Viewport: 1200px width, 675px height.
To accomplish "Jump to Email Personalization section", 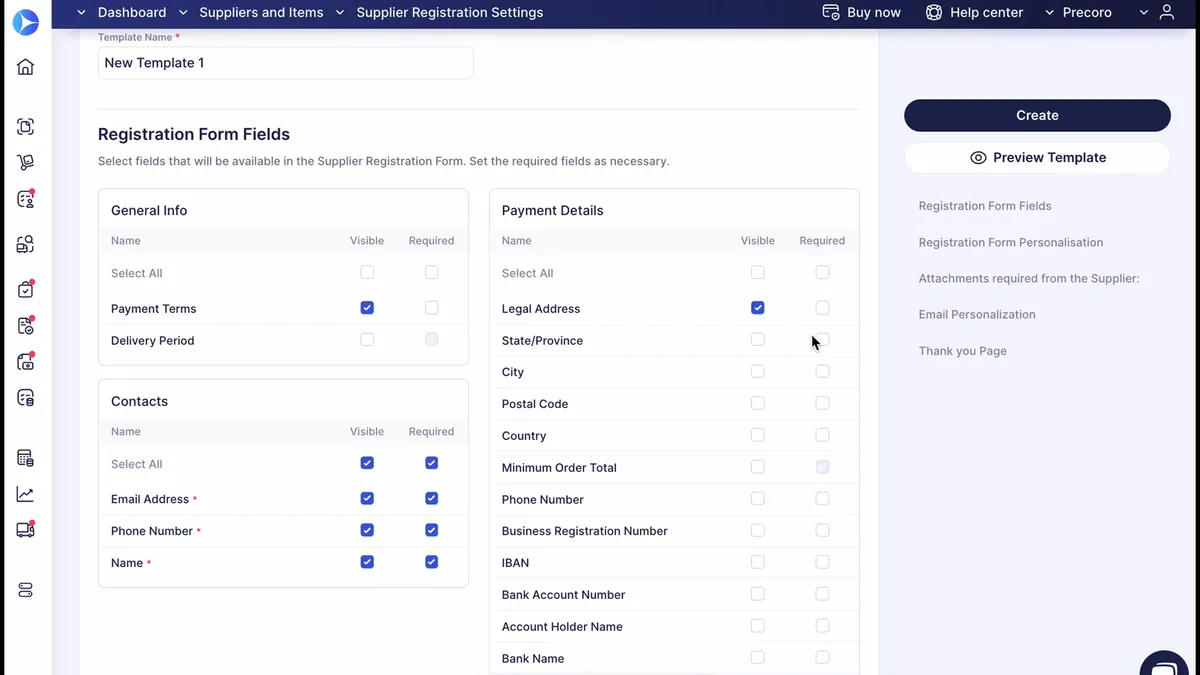I will click(977, 315).
